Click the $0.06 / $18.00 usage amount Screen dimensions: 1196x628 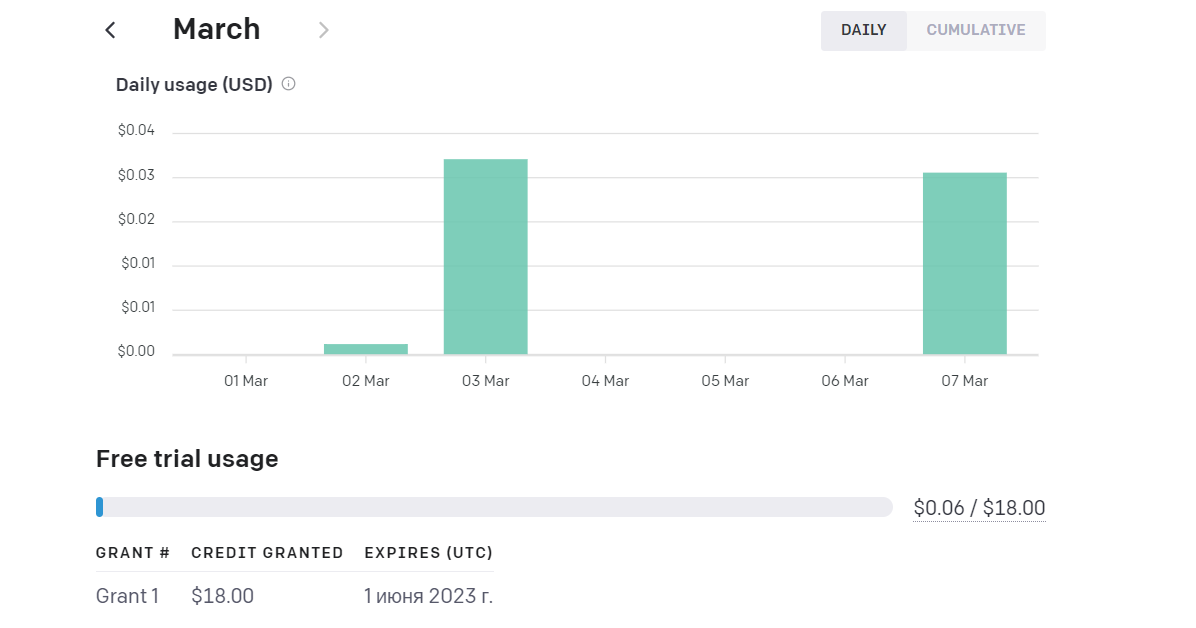[979, 508]
